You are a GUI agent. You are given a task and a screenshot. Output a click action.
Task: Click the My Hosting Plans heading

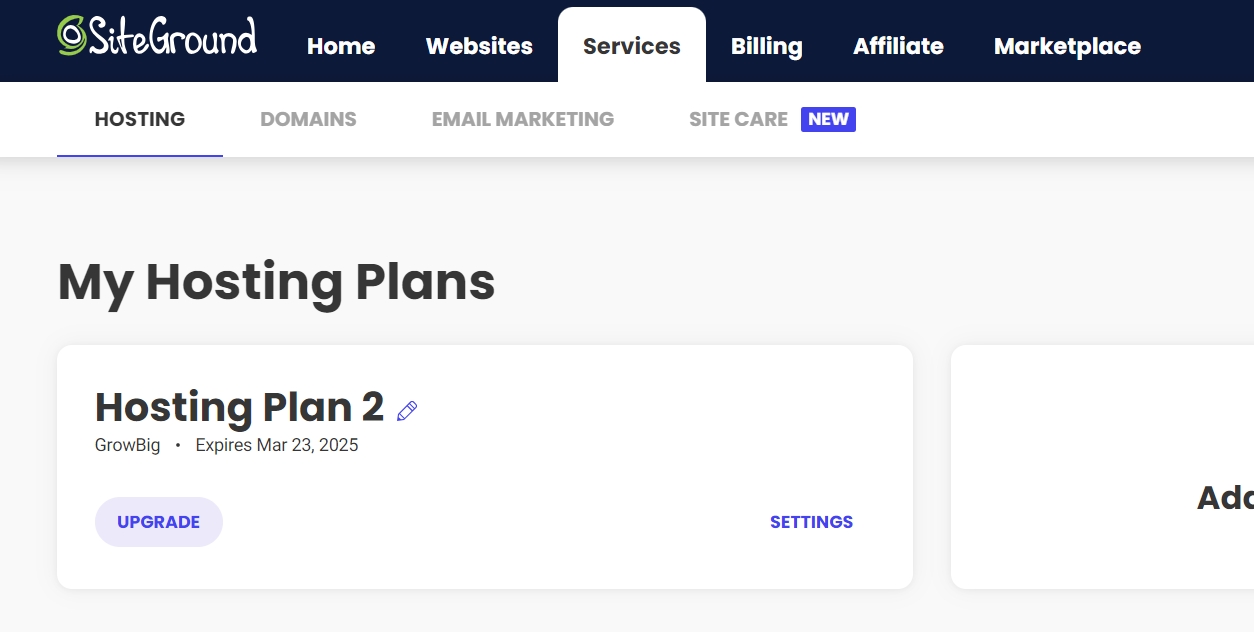pyautogui.click(x=276, y=282)
